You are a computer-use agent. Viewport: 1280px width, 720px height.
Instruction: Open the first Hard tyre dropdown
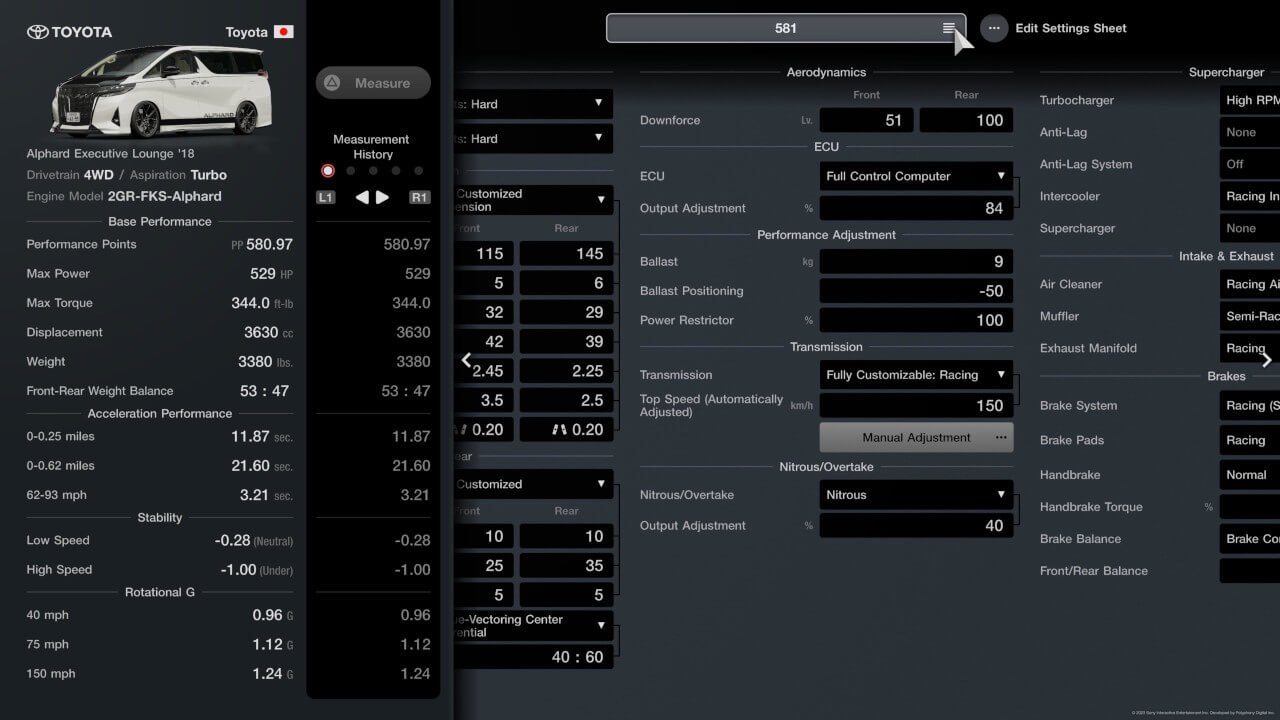click(x=534, y=104)
